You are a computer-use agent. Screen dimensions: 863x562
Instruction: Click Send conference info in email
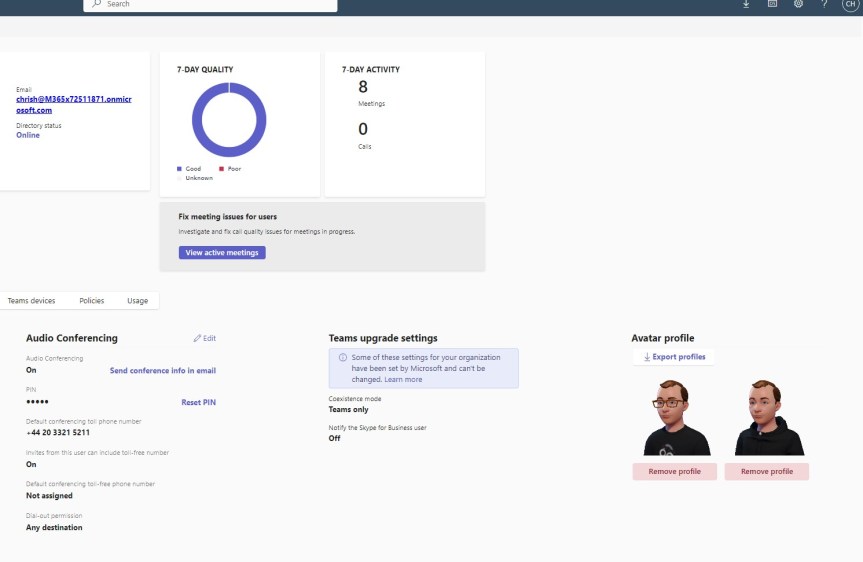click(x=163, y=370)
